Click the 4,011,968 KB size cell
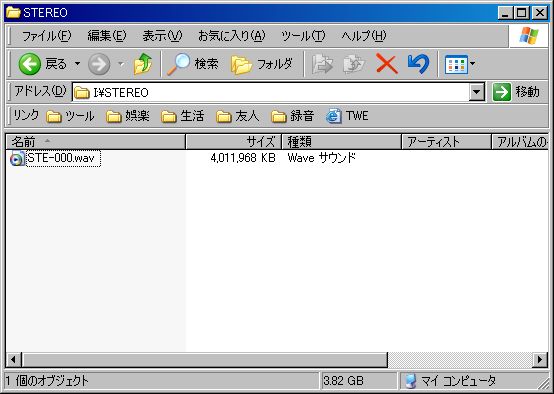Screen dimensions: 554x394 pyautogui.click(x=243, y=158)
